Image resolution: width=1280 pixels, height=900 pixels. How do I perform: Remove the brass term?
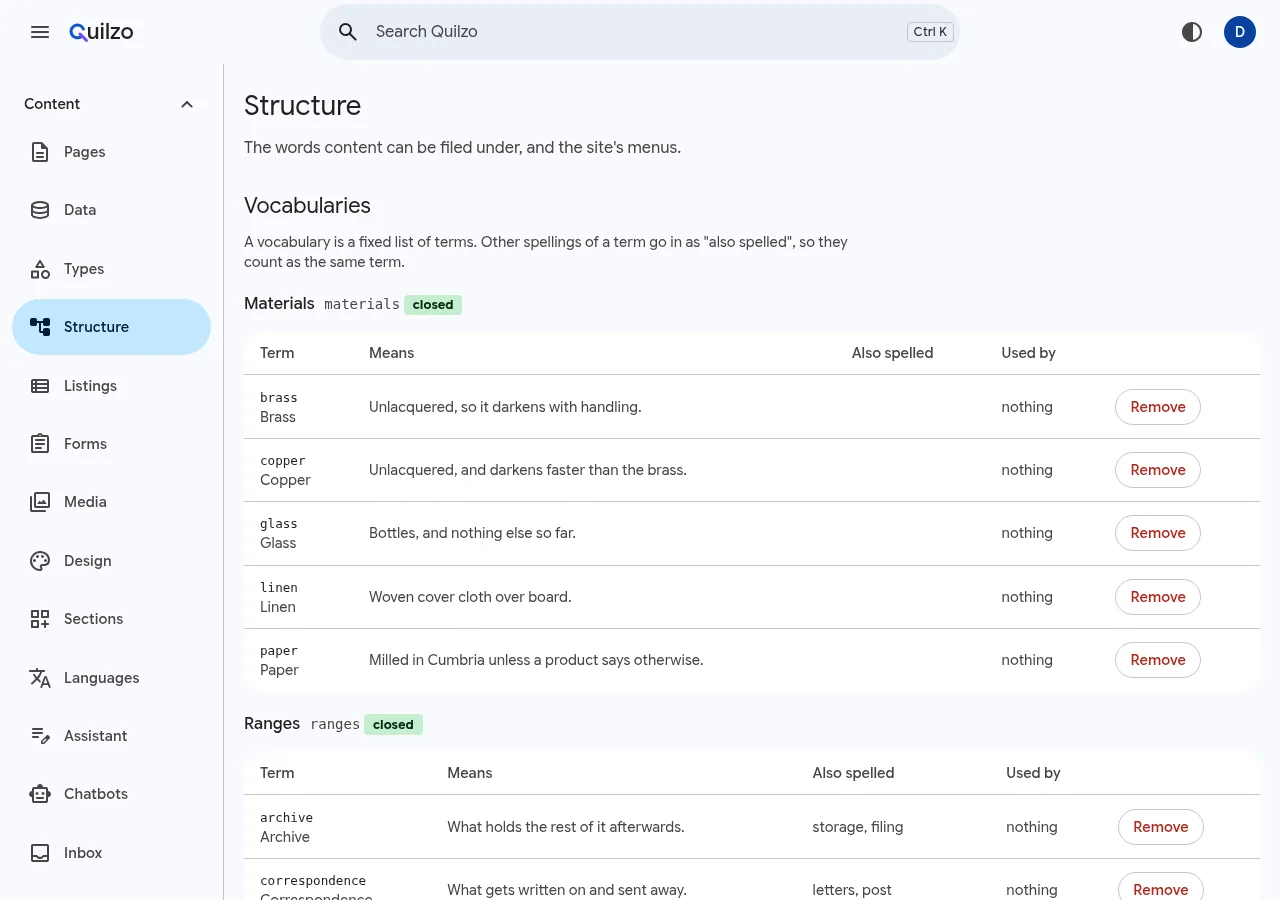pos(1158,407)
